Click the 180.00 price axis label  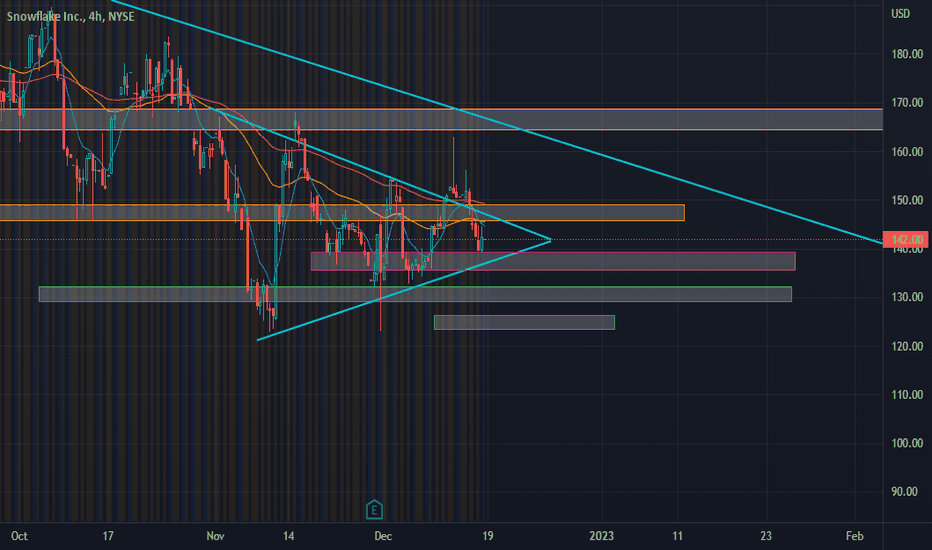point(907,54)
